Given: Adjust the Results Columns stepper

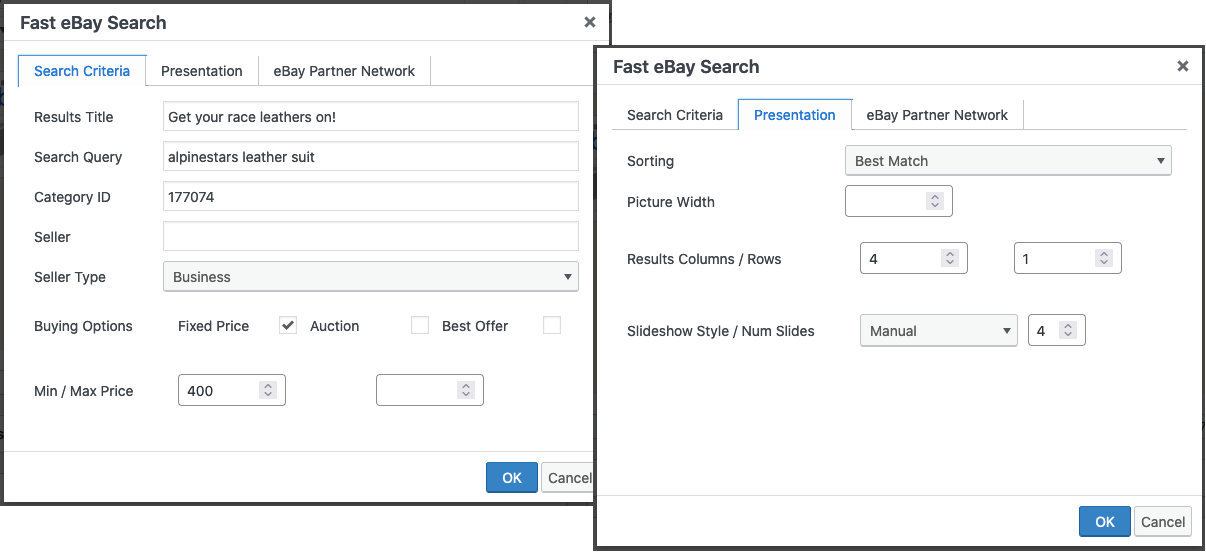Looking at the screenshot, I should point(949,258).
